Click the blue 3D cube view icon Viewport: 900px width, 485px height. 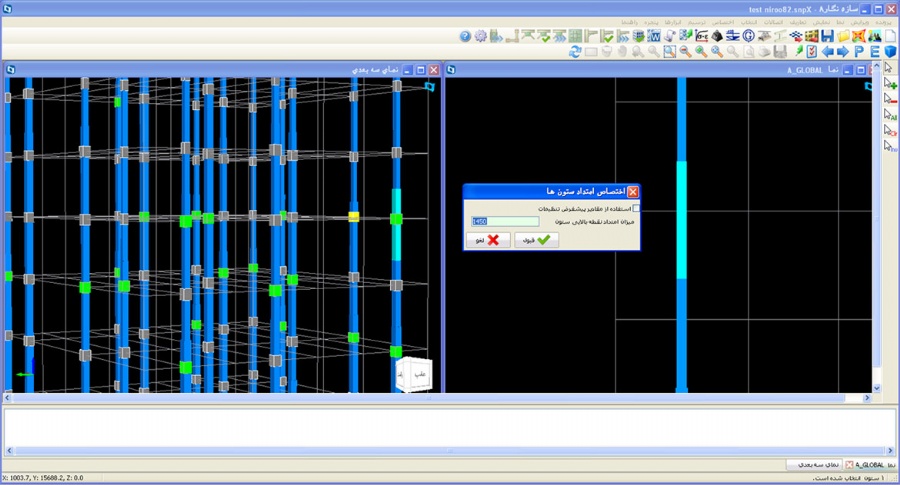pyautogui.click(x=889, y=51)
